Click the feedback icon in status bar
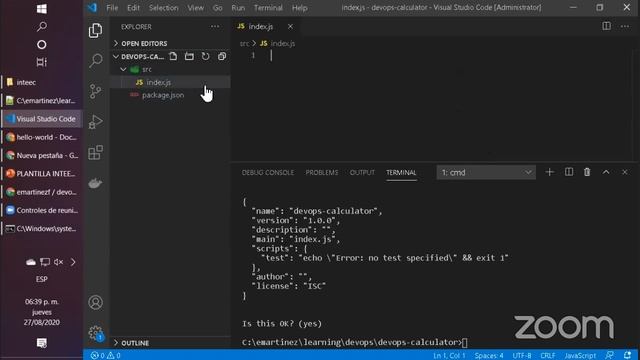The image size is (640, 360). [x=609, y=356]
